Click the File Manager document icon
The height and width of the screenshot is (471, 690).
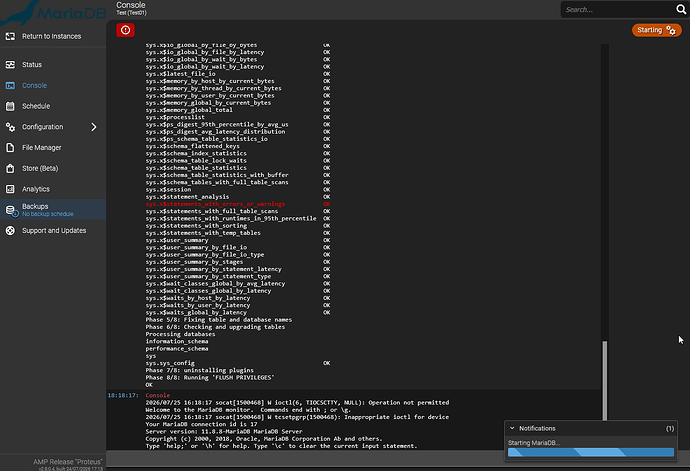10,147
